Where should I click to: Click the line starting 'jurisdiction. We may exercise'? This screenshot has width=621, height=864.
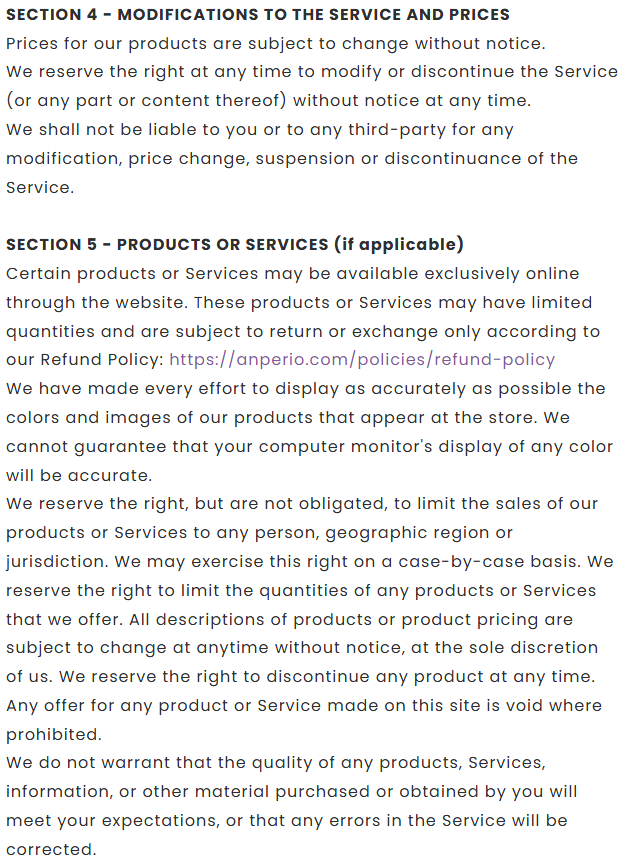pos(310,561)
